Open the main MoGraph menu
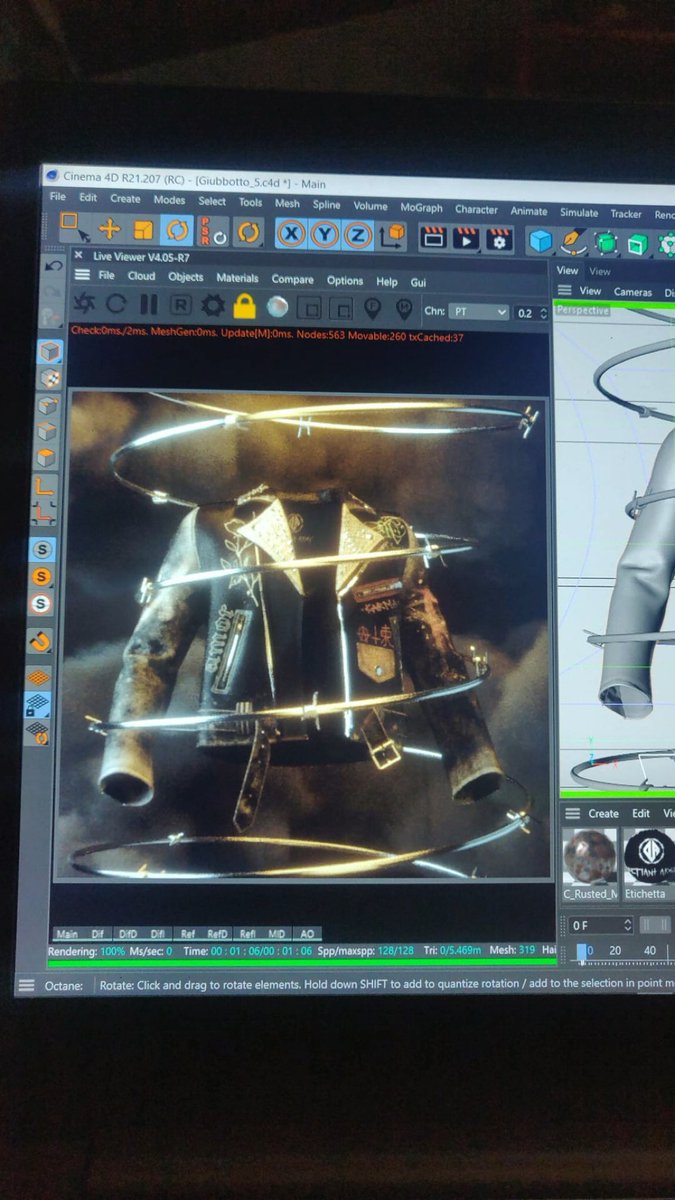 pos(421,207)
